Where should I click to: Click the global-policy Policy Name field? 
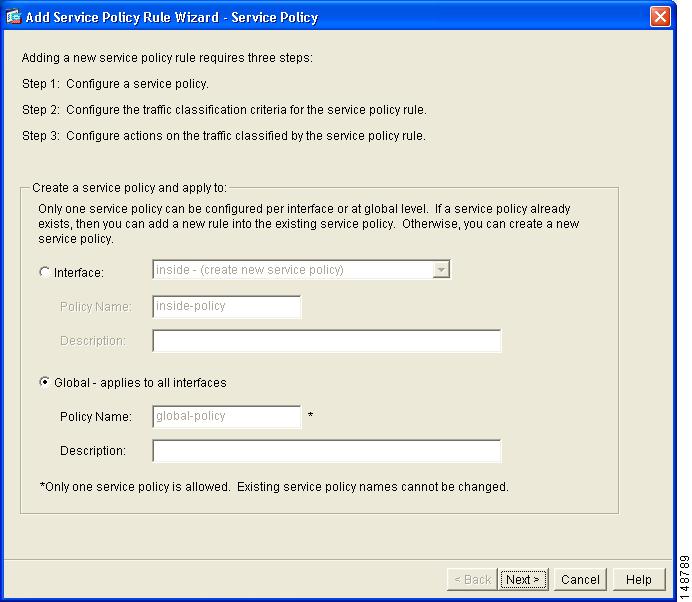[227, 416]
